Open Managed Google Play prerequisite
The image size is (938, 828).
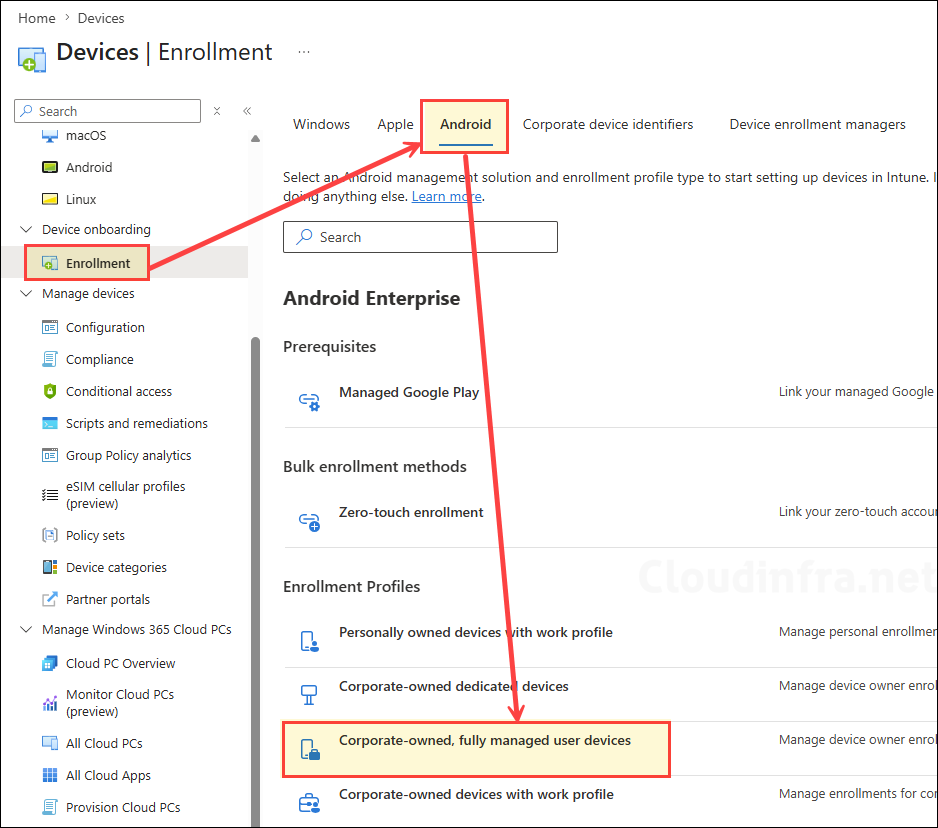tap(409, 392)
